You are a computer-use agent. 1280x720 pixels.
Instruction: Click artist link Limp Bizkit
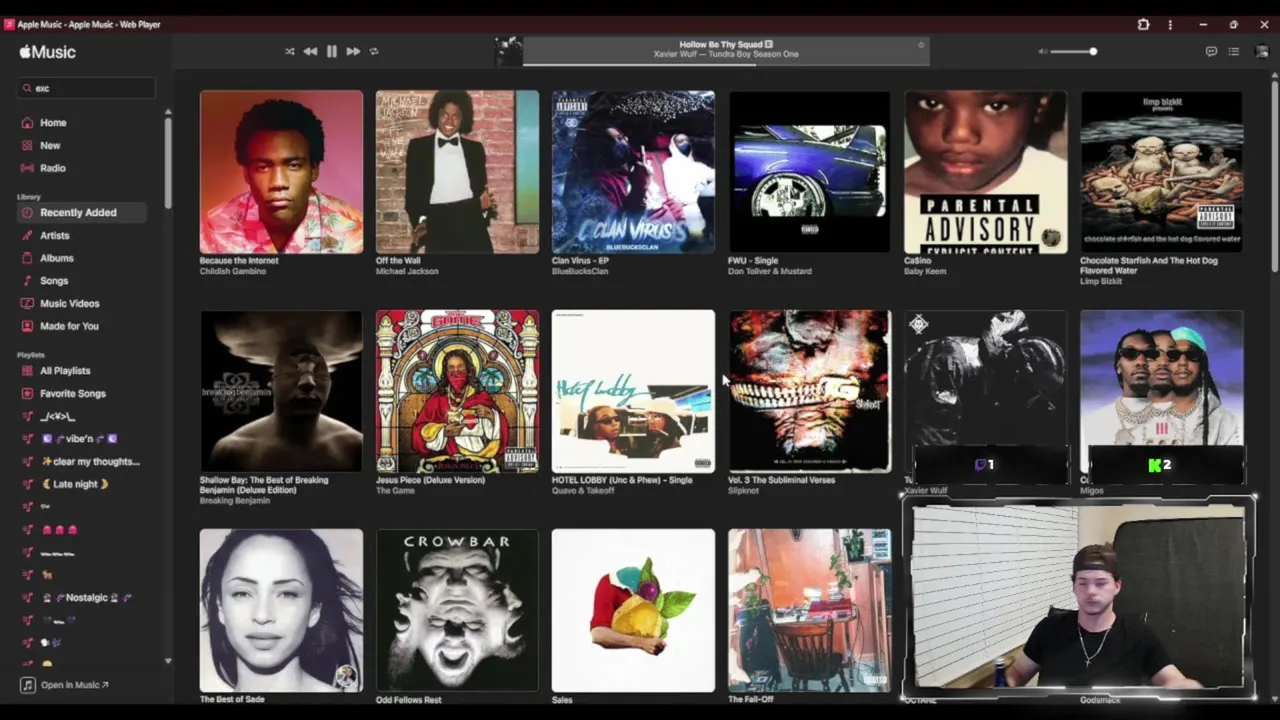(1102, 281)
